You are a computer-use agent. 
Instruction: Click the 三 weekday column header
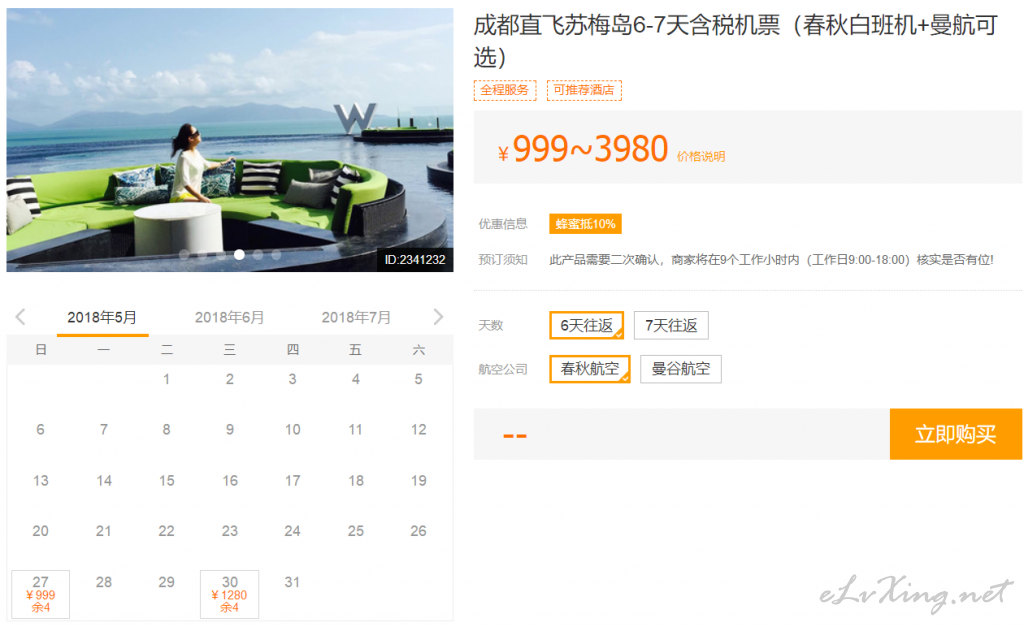(229, 350)
